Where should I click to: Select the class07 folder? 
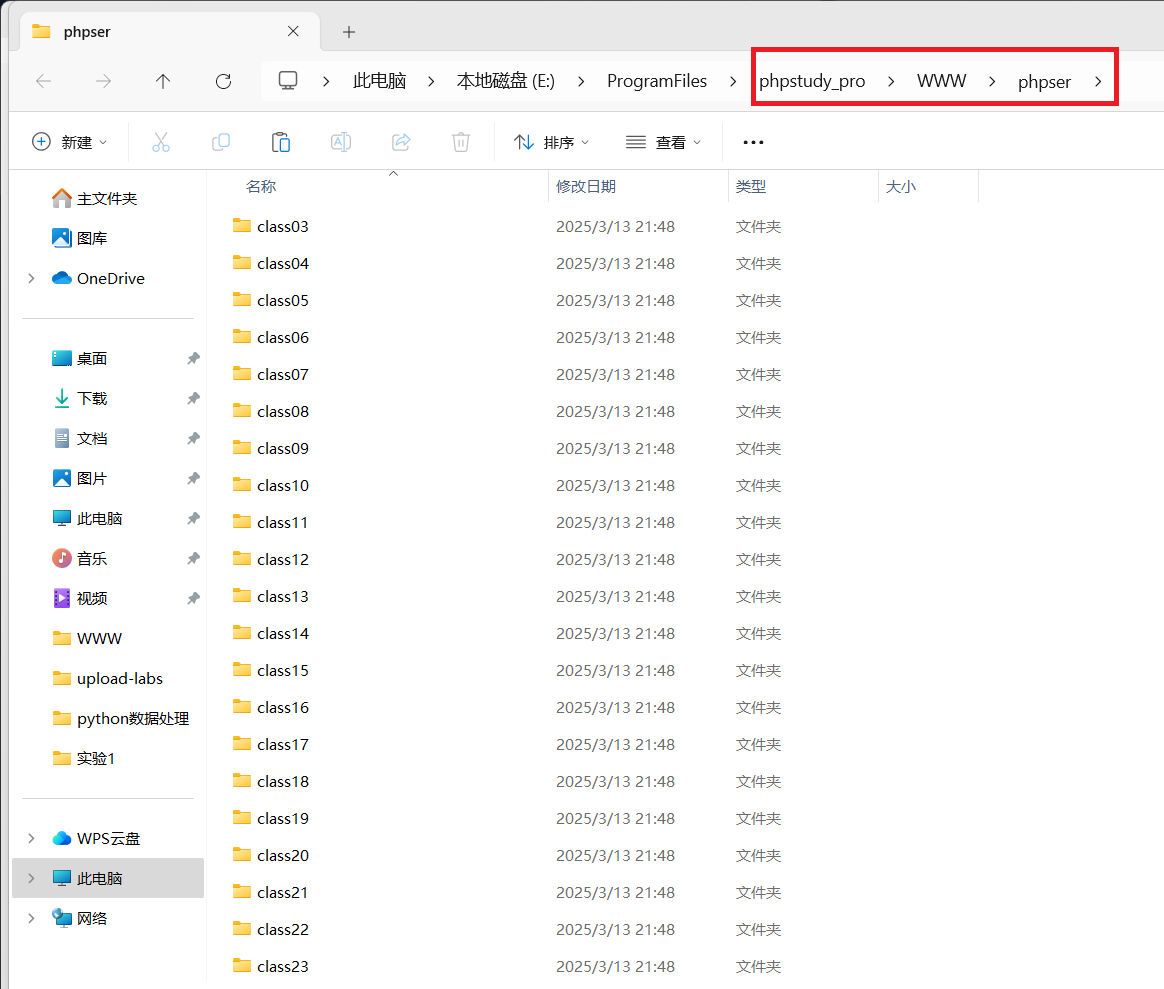coord(283,375)
